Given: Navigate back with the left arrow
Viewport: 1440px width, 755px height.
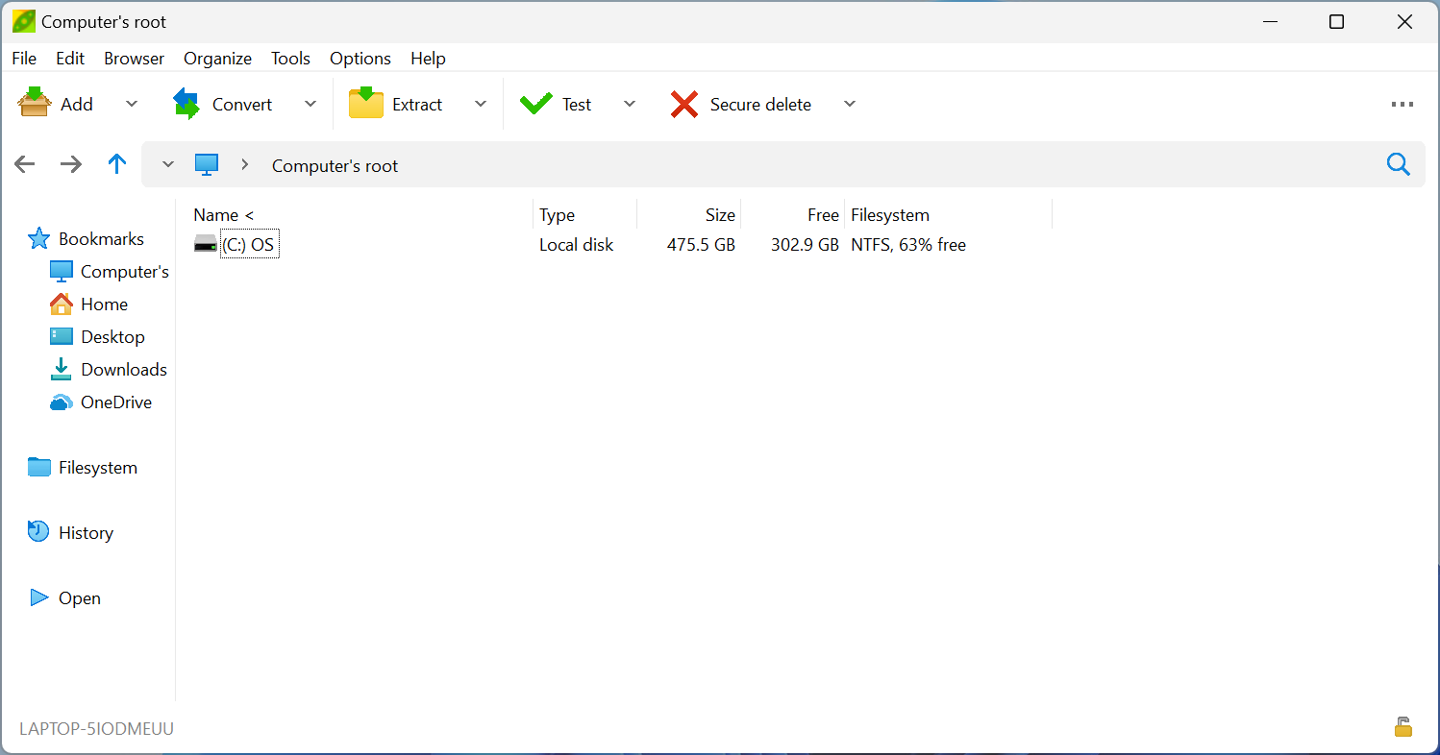Looking at the screenshot, I should [25, 165].
